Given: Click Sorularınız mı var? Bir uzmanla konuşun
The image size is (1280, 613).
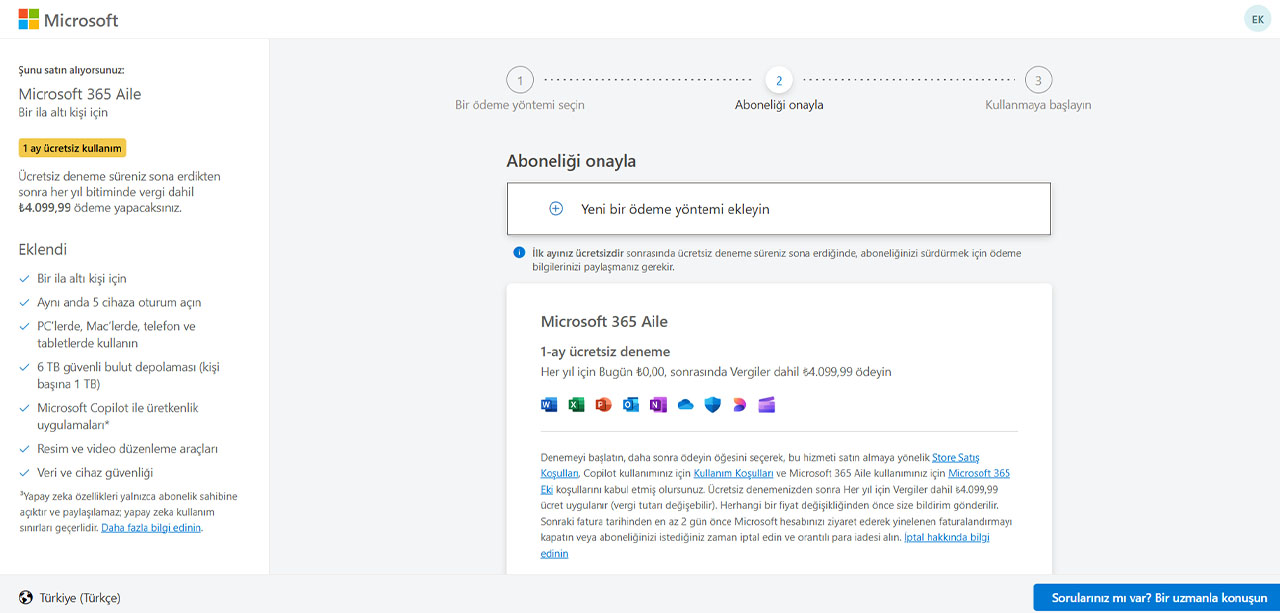Looking at the screenshot, I should click(x=1156, y=598).
